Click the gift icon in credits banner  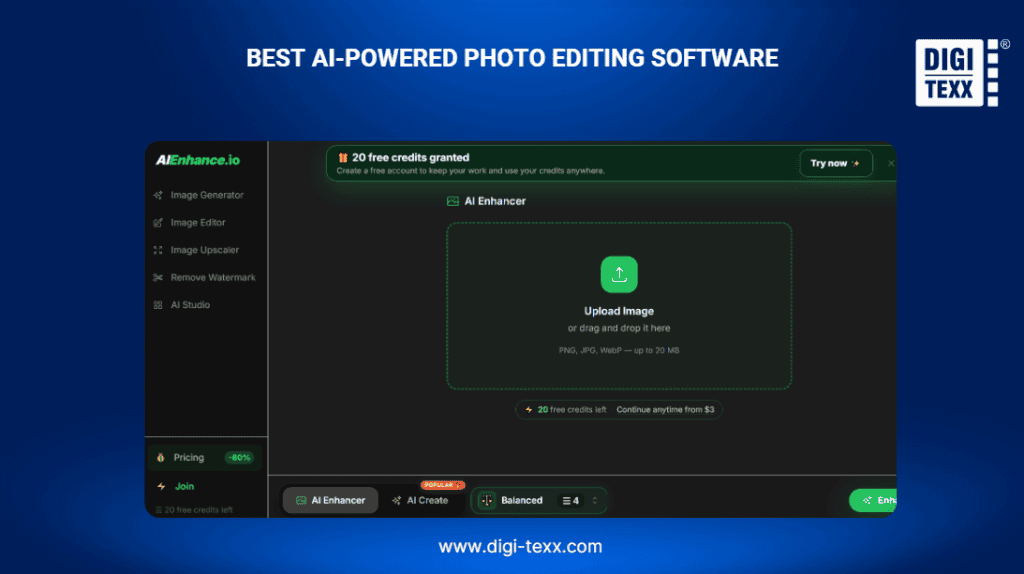pyautogui.click(x=343, y=157)
